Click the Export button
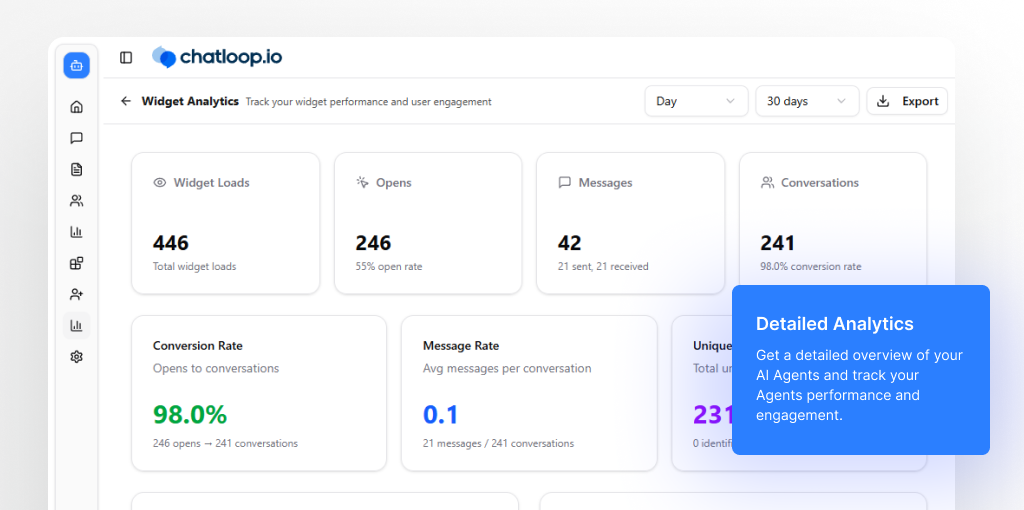 (x=907, y=101)
